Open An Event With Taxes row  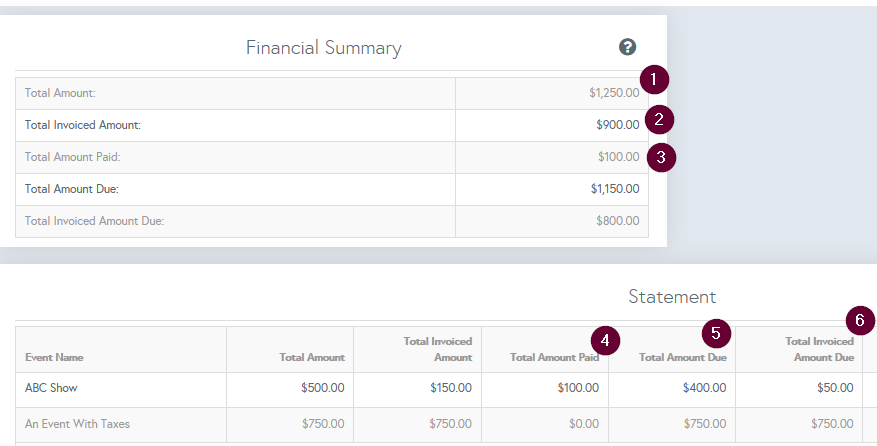(77, 424)
